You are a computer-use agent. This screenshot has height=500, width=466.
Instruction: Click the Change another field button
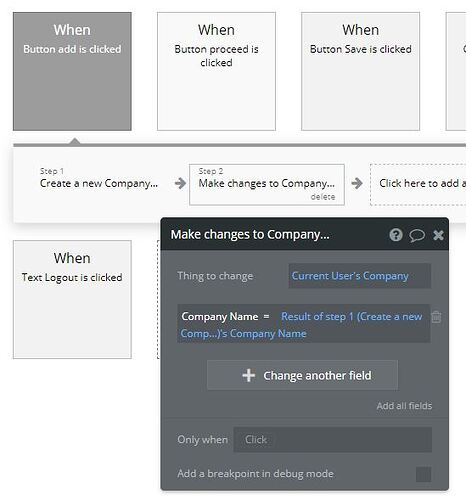tap(302, 375)
